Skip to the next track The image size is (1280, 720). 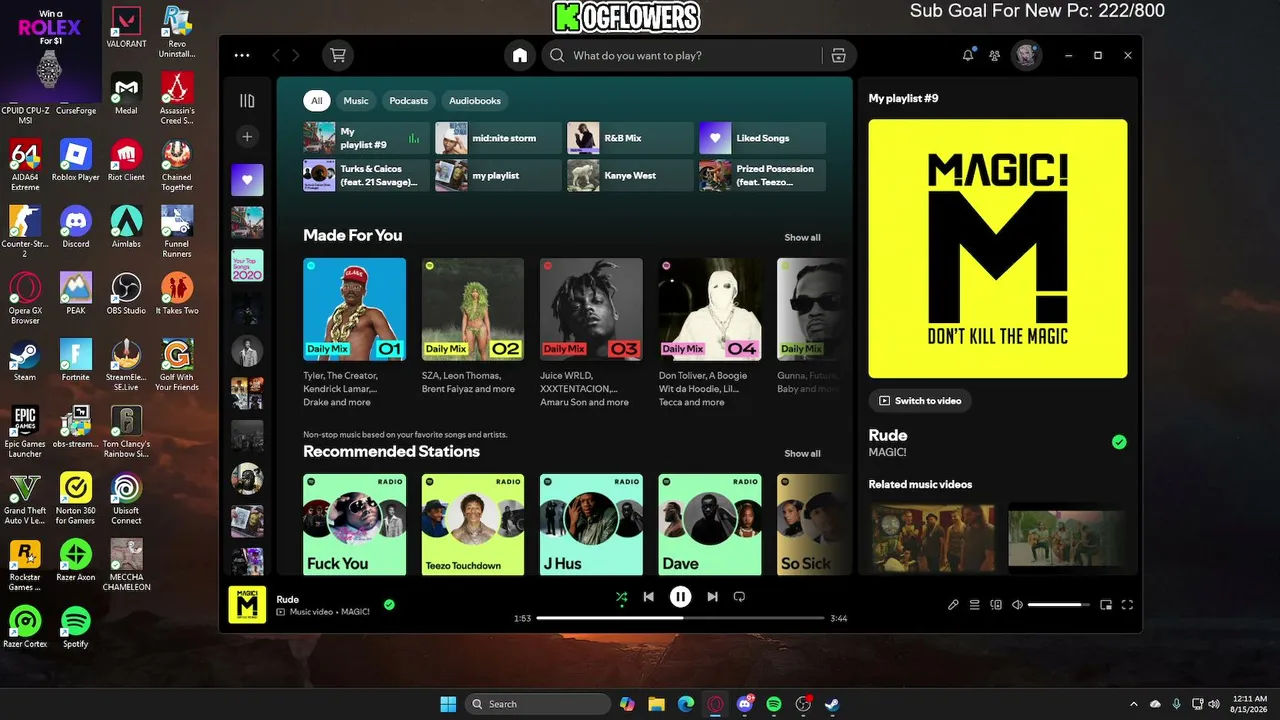(x=712, y=597)
